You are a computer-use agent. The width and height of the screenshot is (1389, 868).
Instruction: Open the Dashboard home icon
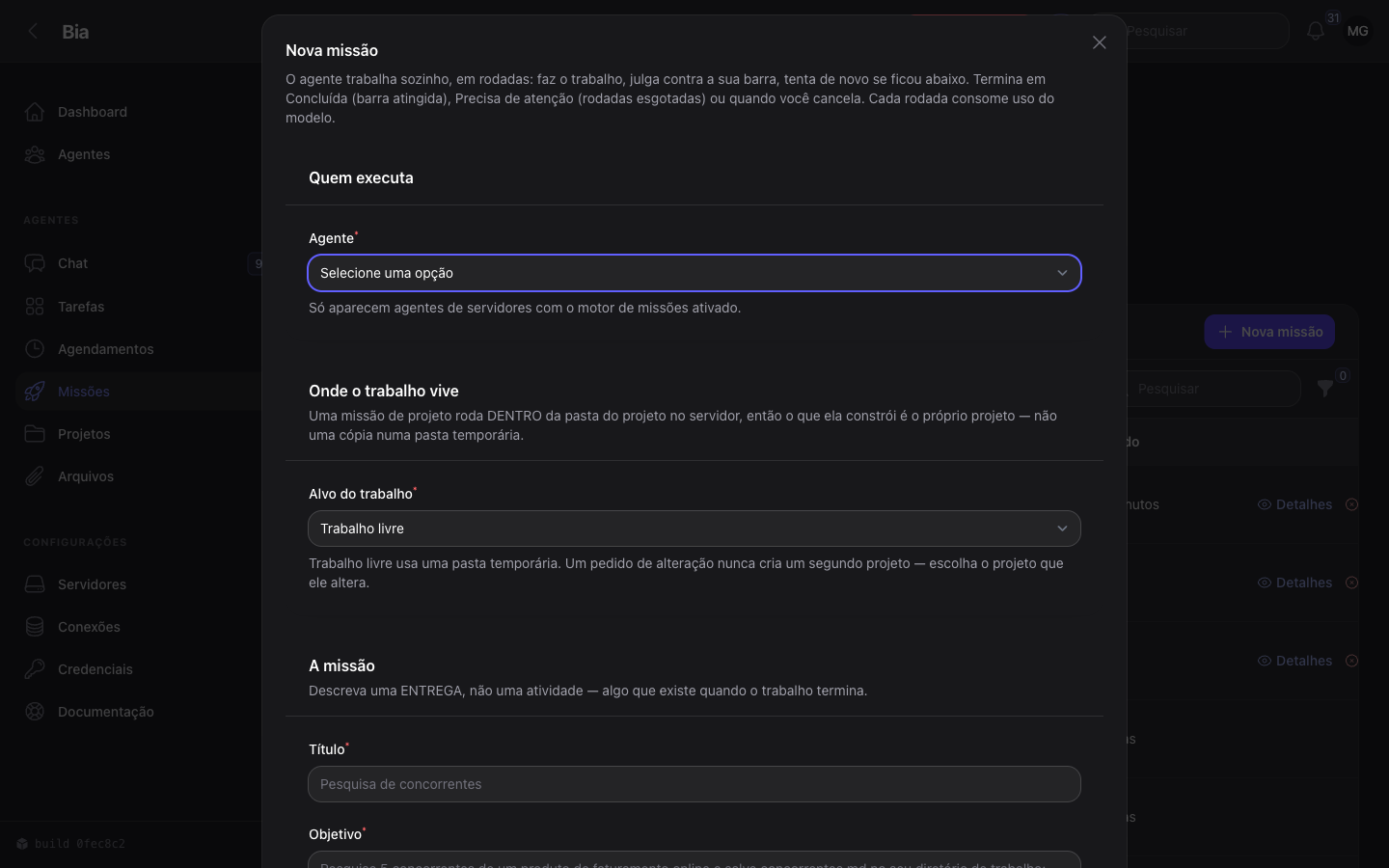pos(35,112)
